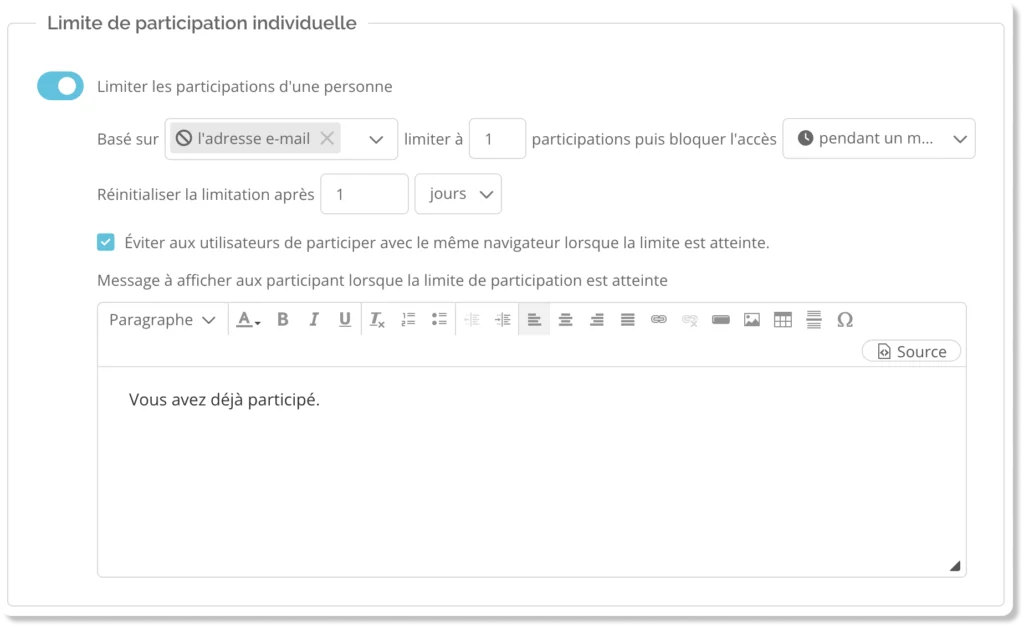Click the Source button
The width and height of the screenshot is (1024, 627).
(911, 351)
